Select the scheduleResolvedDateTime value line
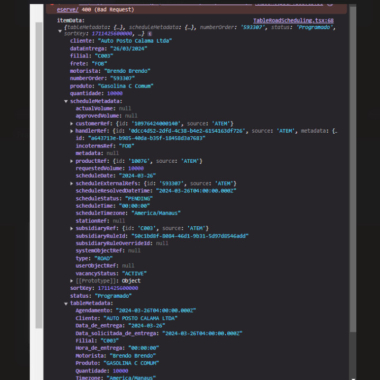Screen dimensions: 380x380 point(156,191)
